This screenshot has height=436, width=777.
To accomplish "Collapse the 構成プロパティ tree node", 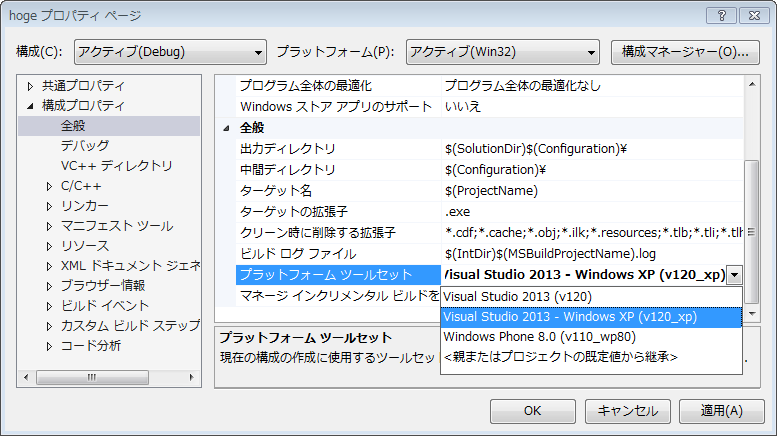I will (x=30, y=106).
